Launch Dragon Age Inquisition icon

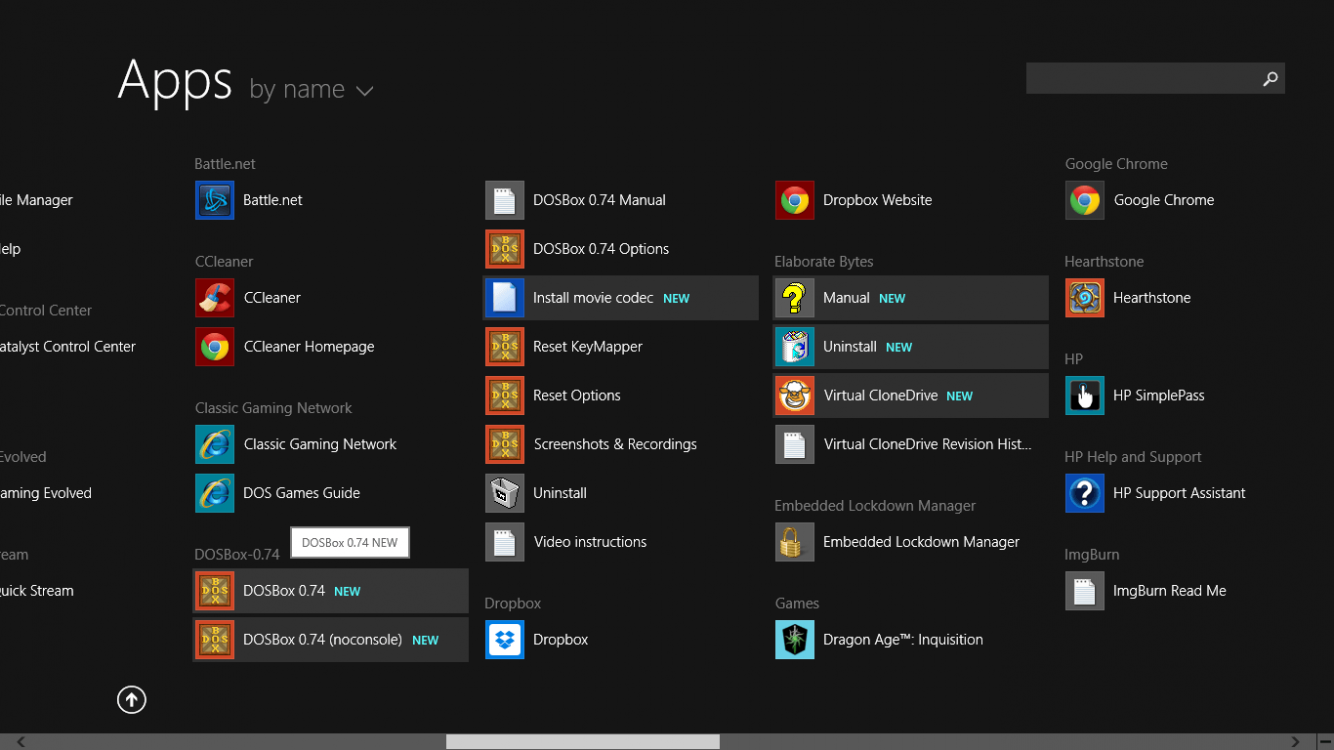794,640
